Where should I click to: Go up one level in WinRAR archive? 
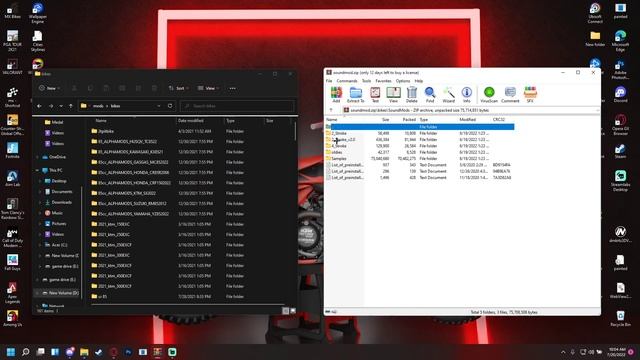(331, 110)
